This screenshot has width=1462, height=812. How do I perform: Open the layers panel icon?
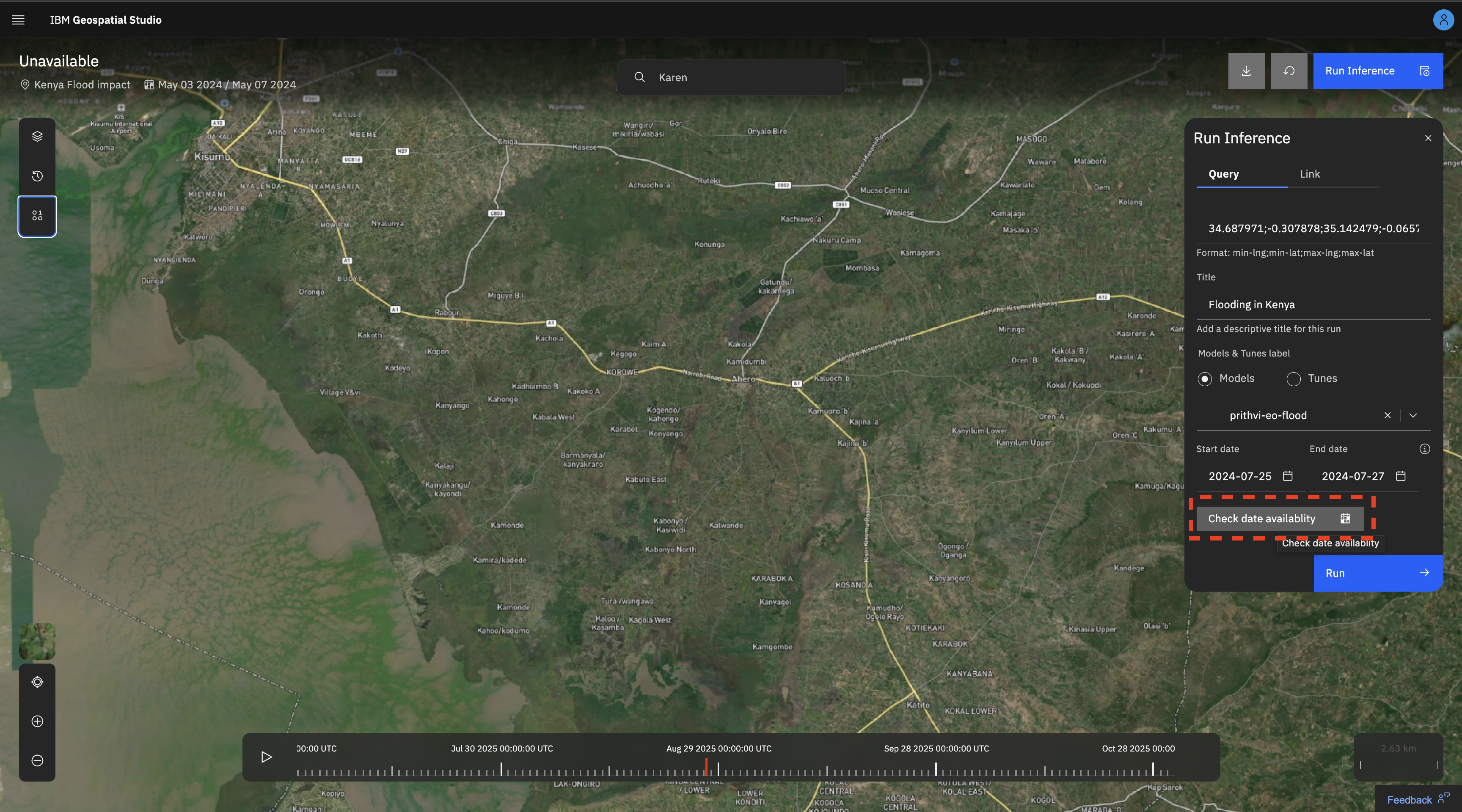pyautogui.click(x=38, y=136)
